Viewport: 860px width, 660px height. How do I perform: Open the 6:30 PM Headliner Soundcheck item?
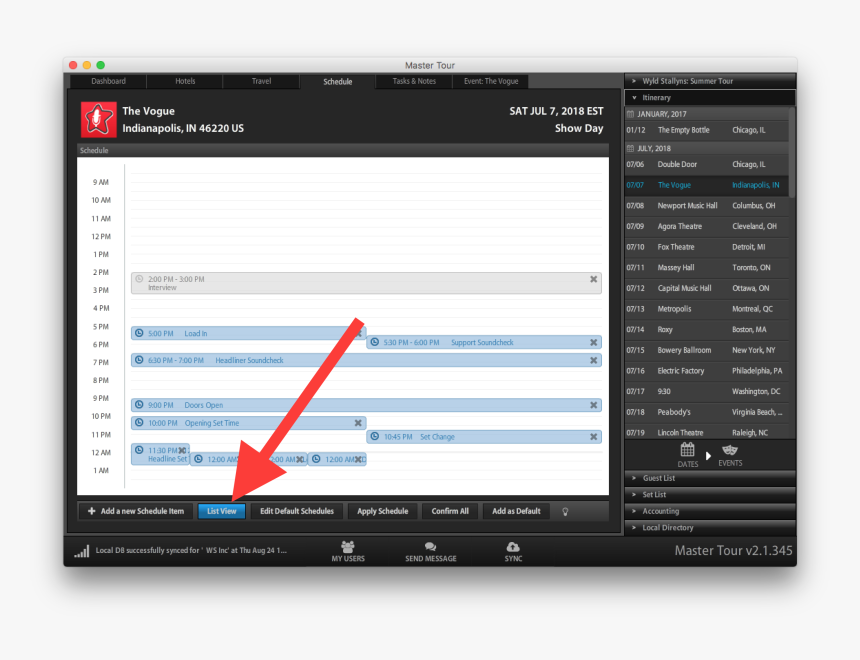tap(366, 360)
